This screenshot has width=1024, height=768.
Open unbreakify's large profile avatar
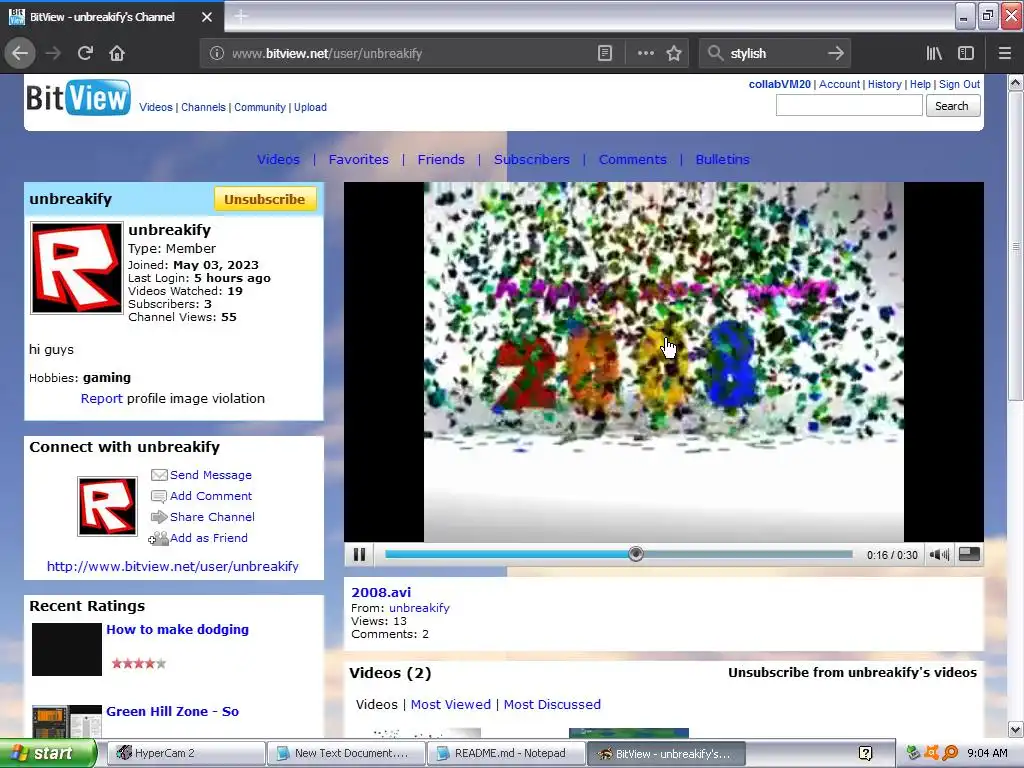point(76,268)
